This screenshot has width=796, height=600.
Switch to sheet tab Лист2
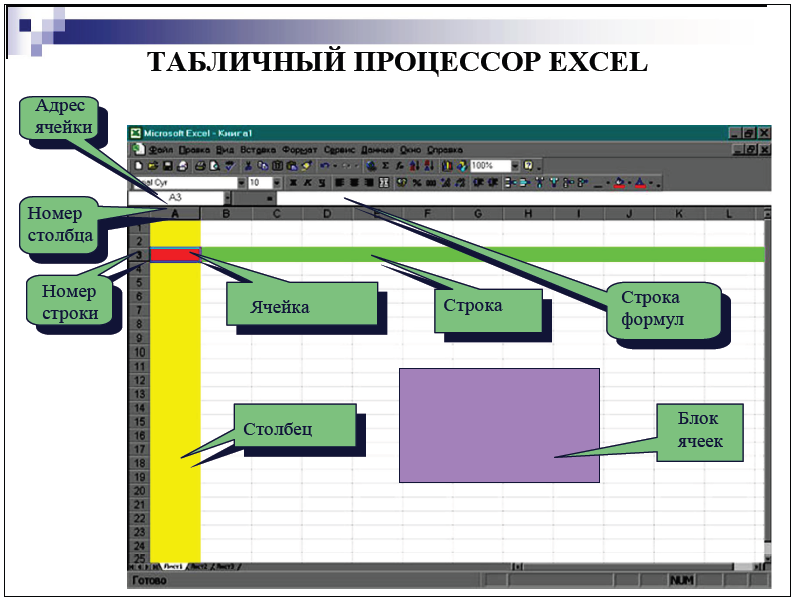[199, 566]
